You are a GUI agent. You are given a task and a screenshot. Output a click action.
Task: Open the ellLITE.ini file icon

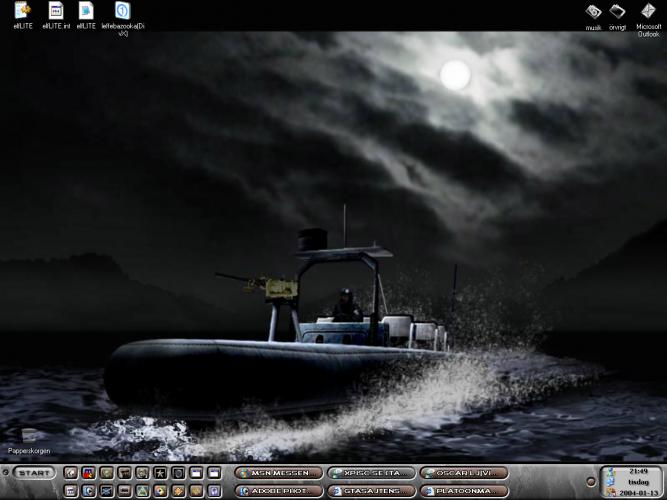[57, 11]
